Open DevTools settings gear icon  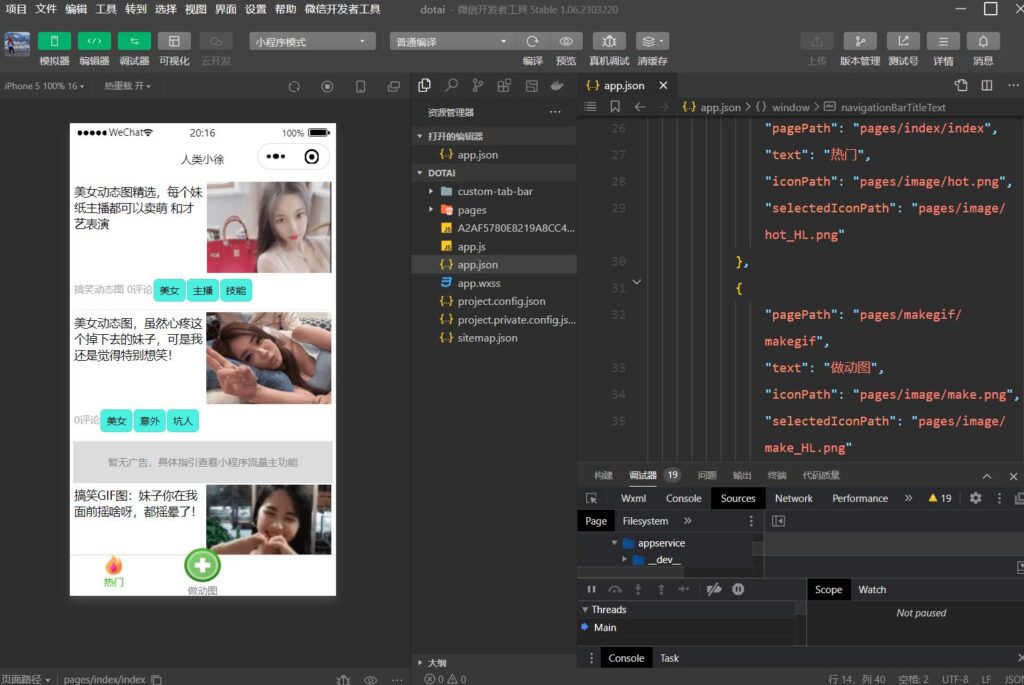coord(975,498)
